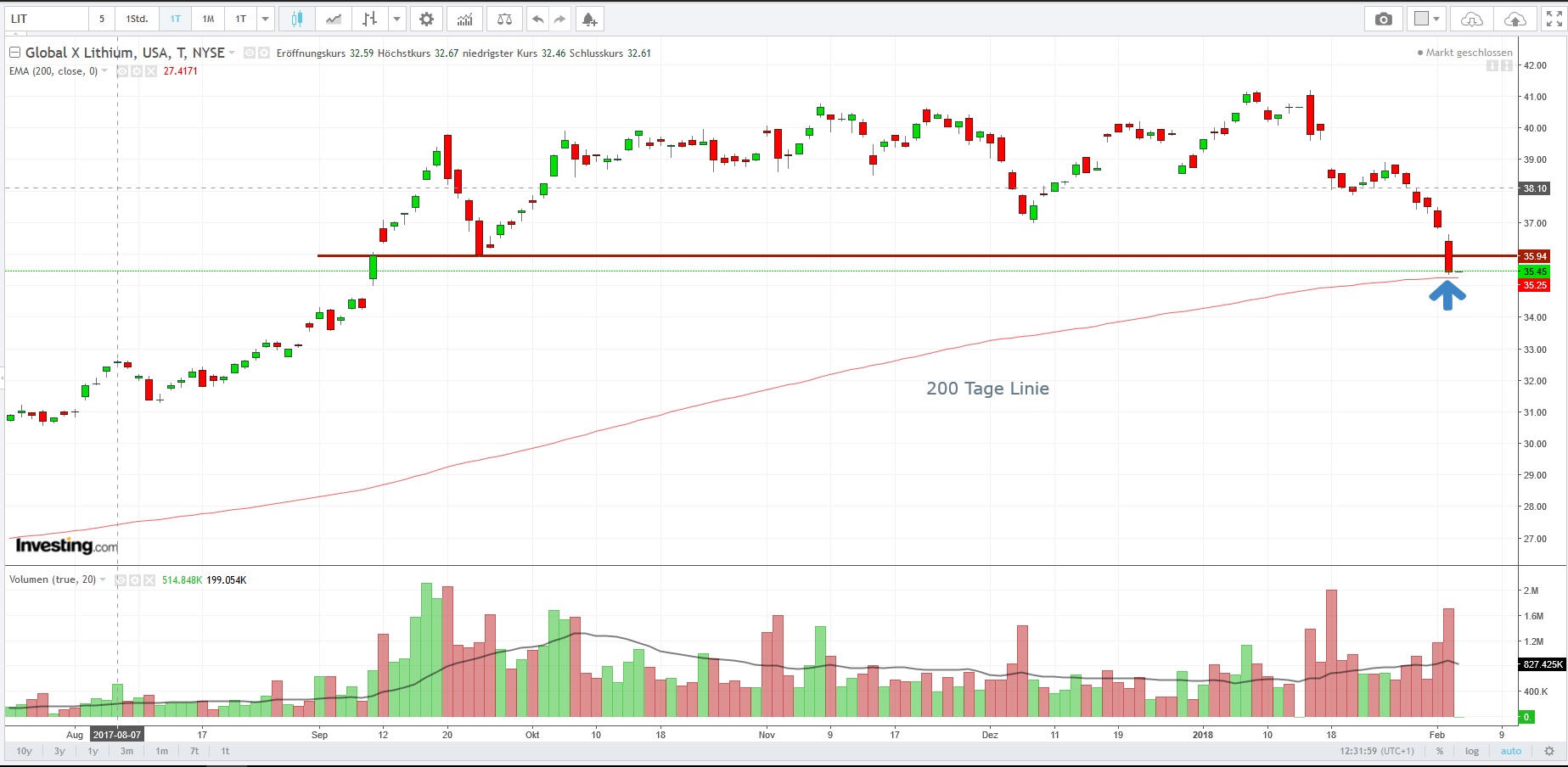
Task: Open chart settings with the gear icon
Action: [x=426, y=18]
